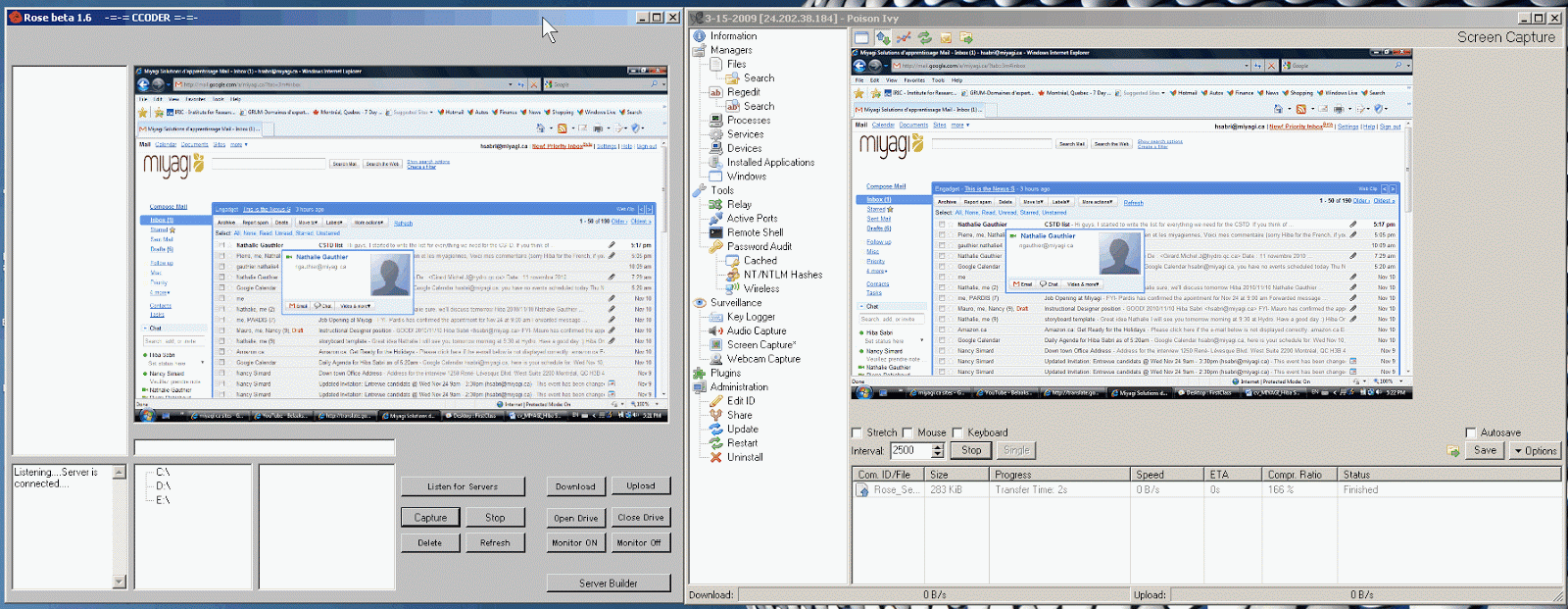Enable the Mouse checkbox
The height and width of the screenshot is (609, 1568).
[x=907, y=432]
